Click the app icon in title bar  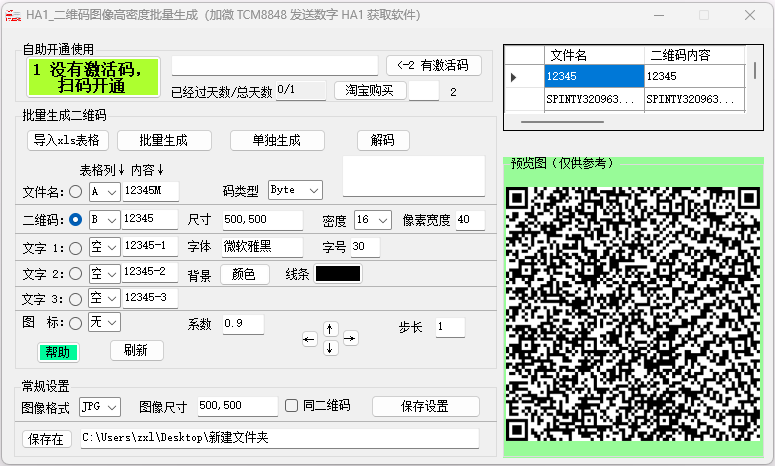tap(13, 15)
